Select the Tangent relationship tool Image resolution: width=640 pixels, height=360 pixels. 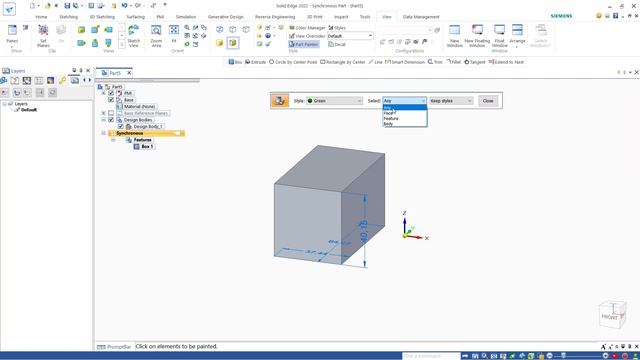[475, 62]
